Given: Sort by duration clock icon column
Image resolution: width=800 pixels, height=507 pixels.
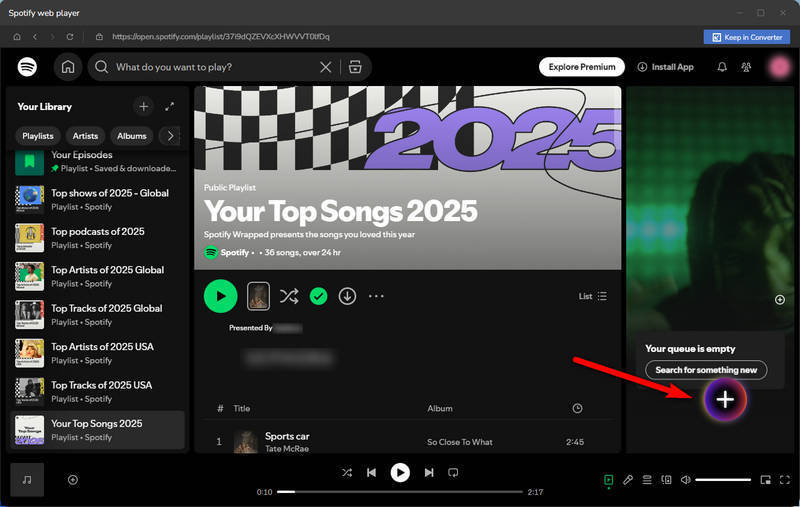Looking at the screenshot, I should [577, 409].
